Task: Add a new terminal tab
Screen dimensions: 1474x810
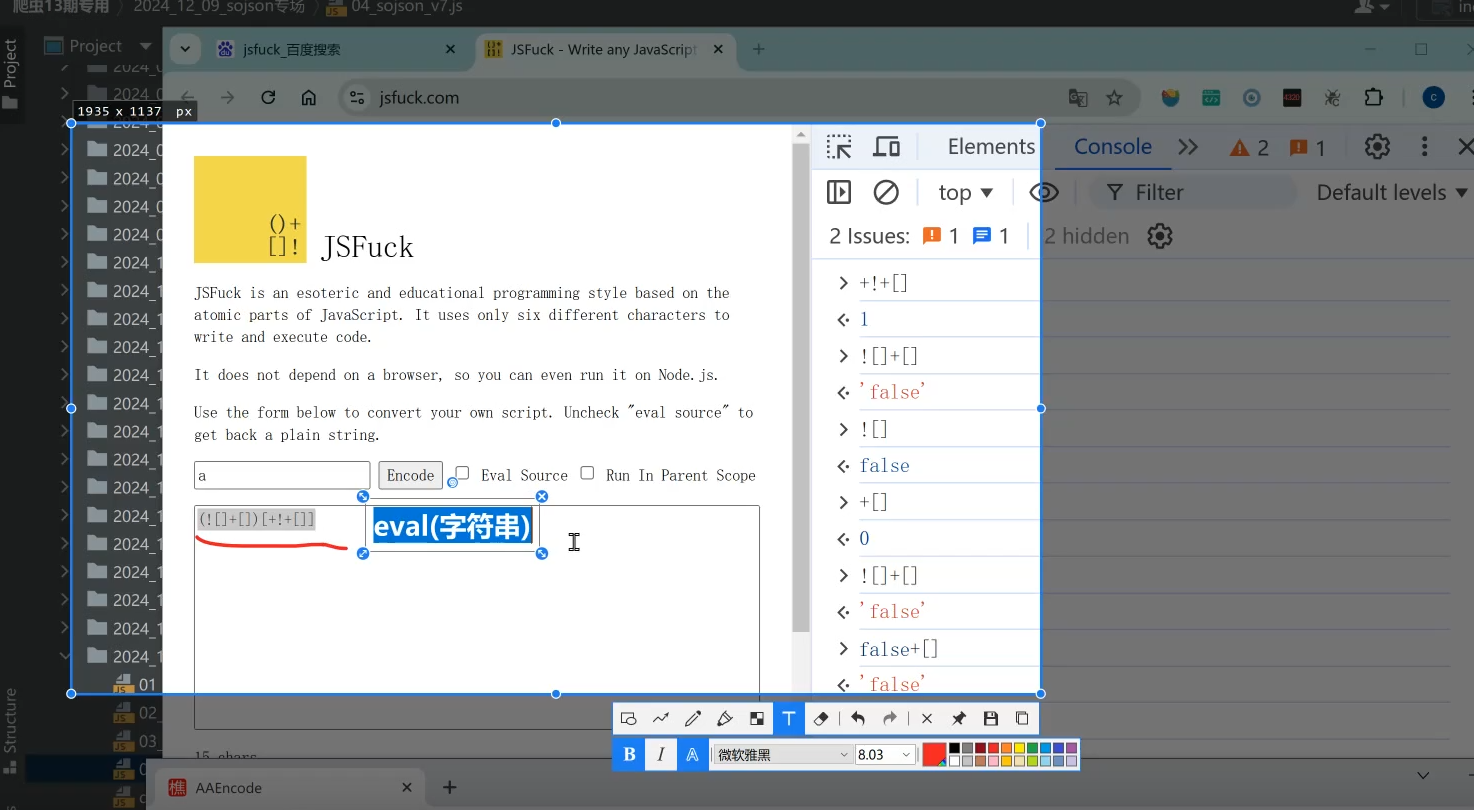Action: (450, 788)
